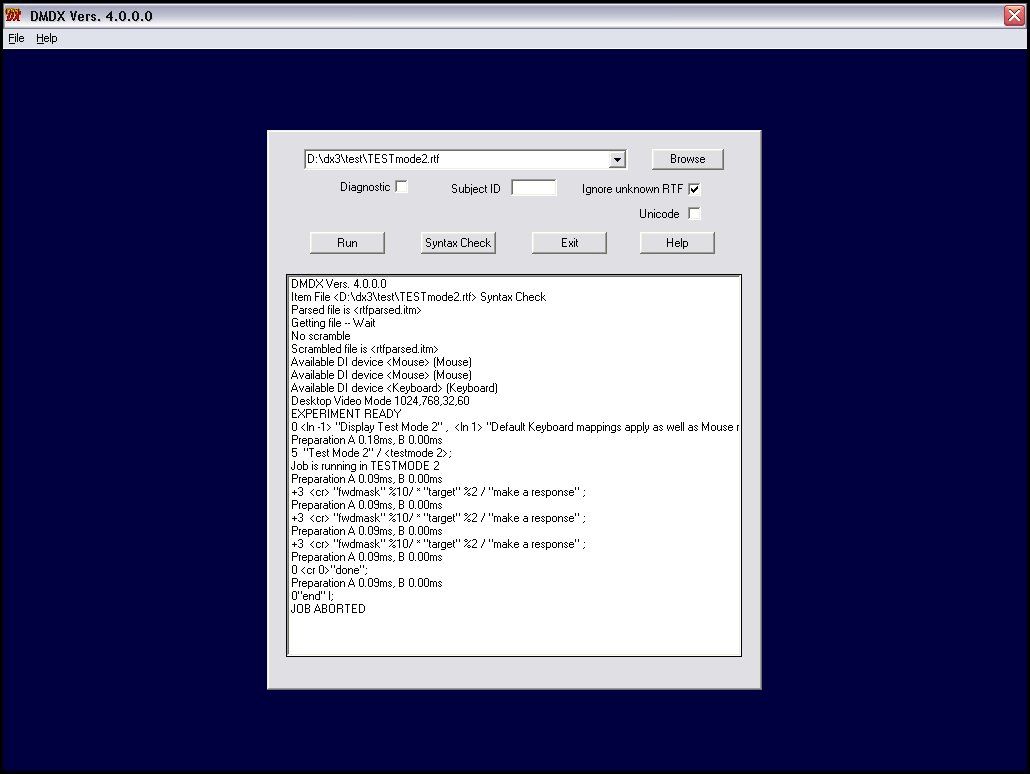The height and width of the screenshot is (774, 1030).
Task: Click Browse to choose an item file
Action: point(687,159)
